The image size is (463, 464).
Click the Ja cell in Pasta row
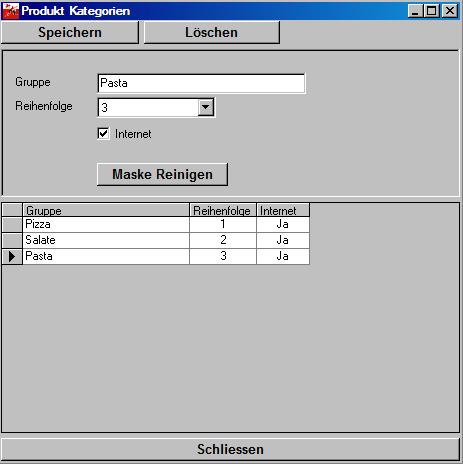pos(283,256)
